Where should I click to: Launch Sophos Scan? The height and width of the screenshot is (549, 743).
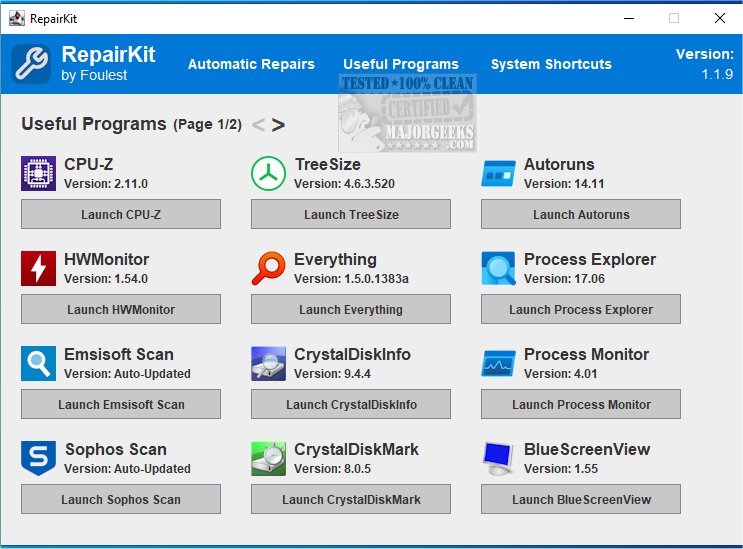[x=121, y=499]
